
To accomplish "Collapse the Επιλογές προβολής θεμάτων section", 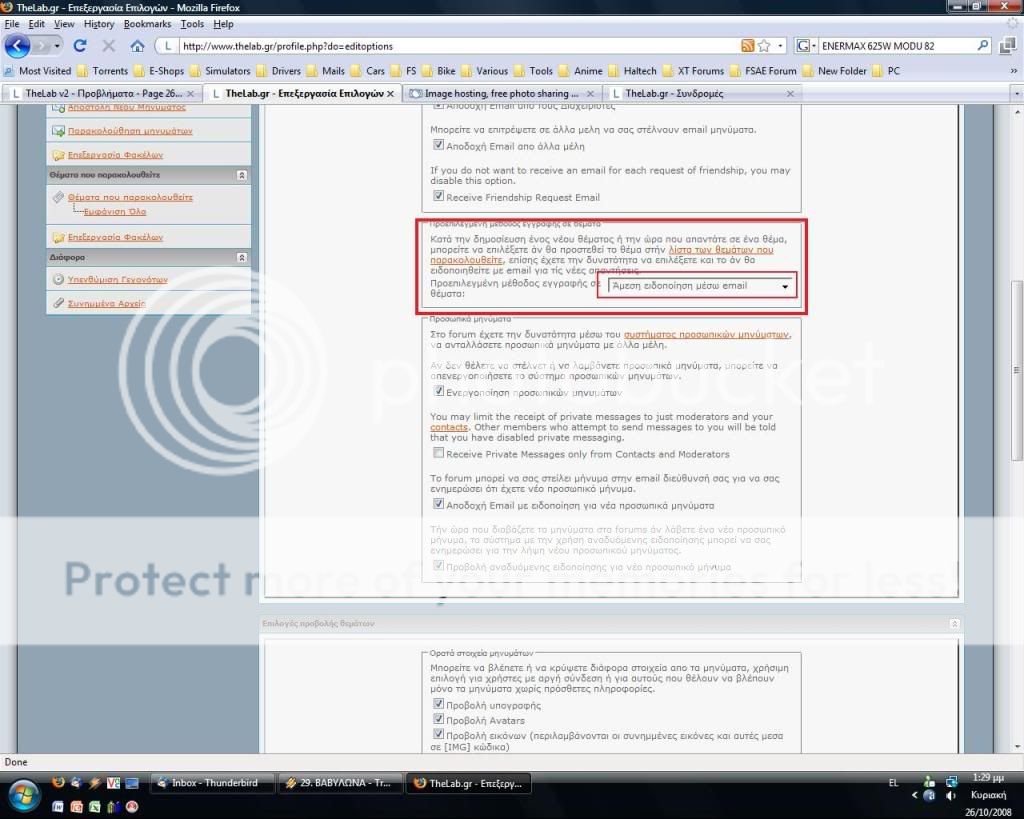I will point(955,623).
